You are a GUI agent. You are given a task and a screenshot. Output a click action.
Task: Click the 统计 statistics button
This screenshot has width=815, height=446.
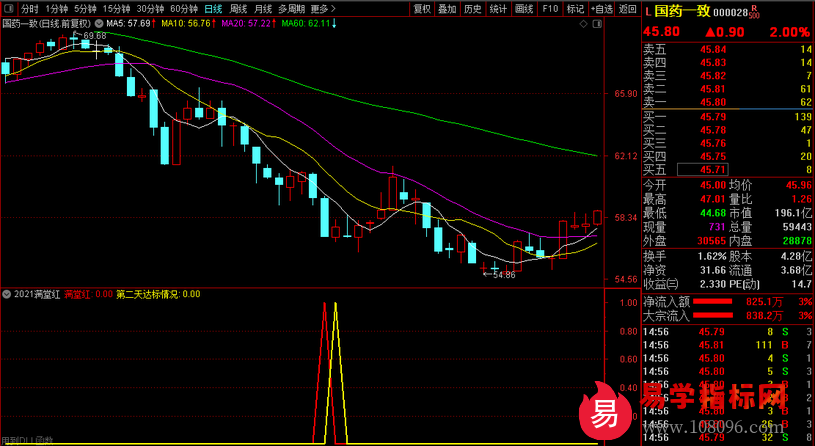(498, 9)
